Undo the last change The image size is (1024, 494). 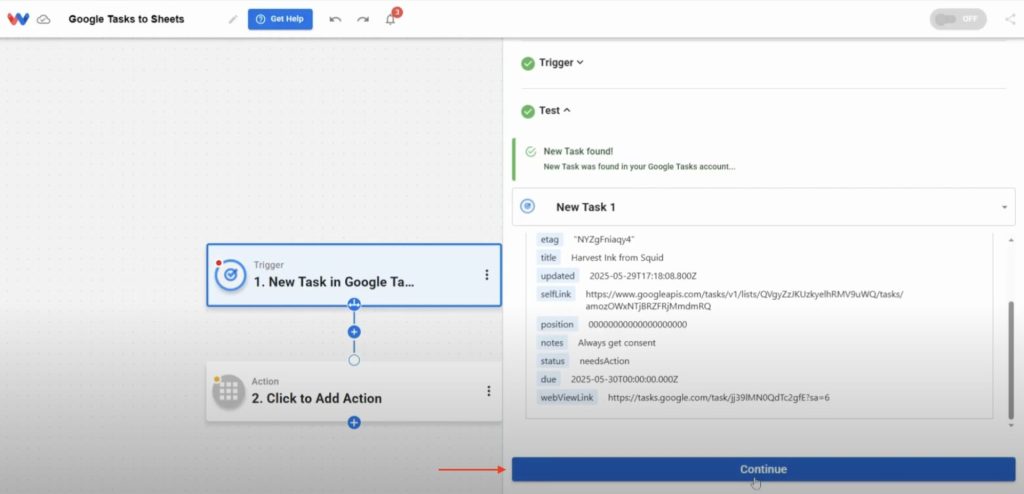click(x=335, y=20)
